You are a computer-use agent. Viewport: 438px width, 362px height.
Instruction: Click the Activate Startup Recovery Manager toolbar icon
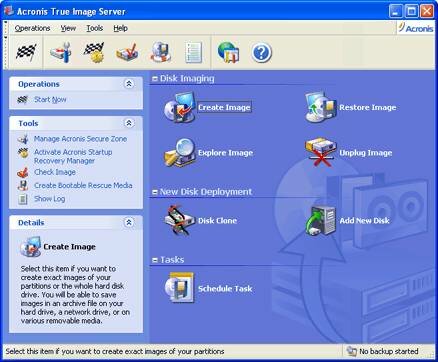[94, 52]
